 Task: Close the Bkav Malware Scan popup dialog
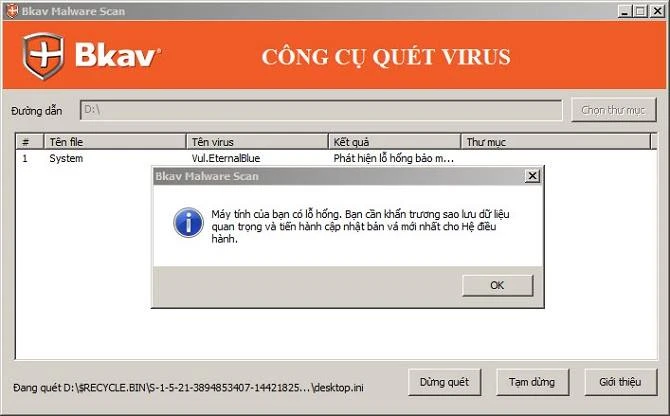(532, 176)
